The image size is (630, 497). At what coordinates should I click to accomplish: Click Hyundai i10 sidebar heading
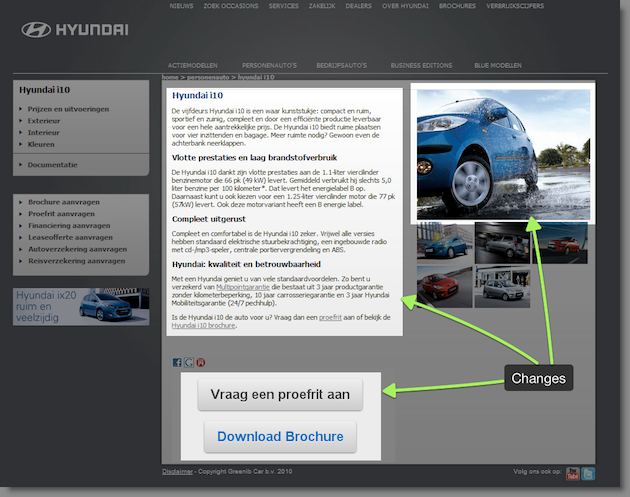45,90
